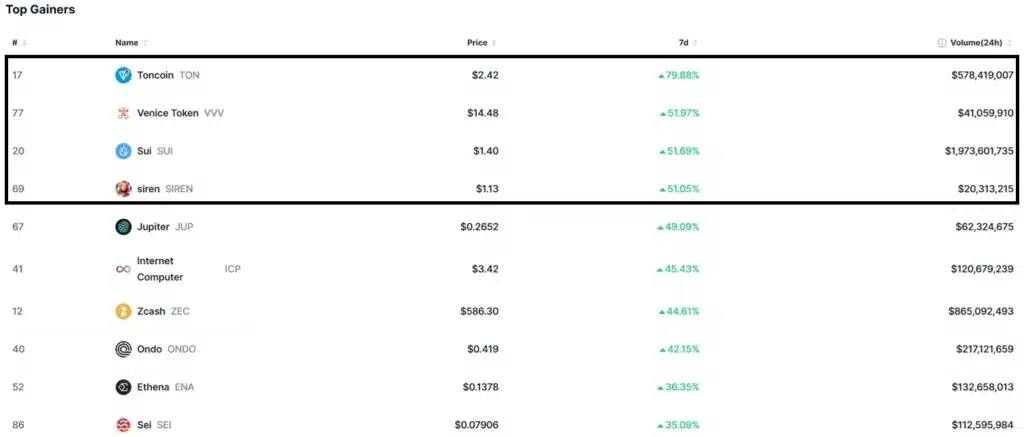
Task: Click the Ethena logo icon
Action: coord(123,387)
